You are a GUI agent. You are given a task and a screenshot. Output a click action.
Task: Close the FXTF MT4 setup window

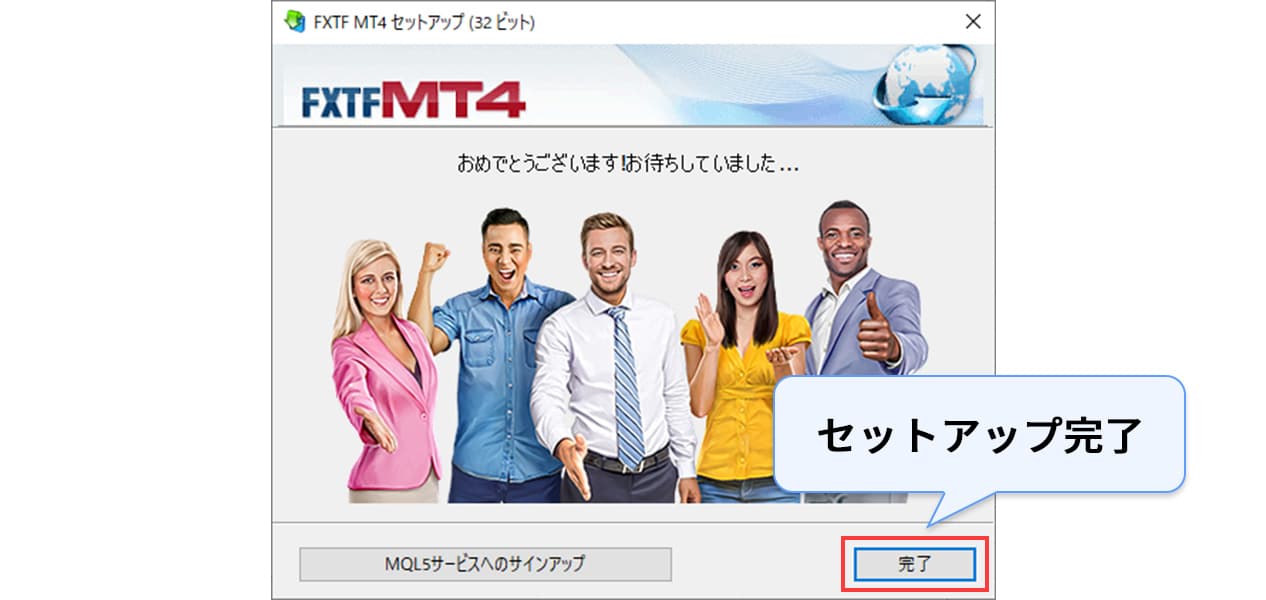pos(972,22)
